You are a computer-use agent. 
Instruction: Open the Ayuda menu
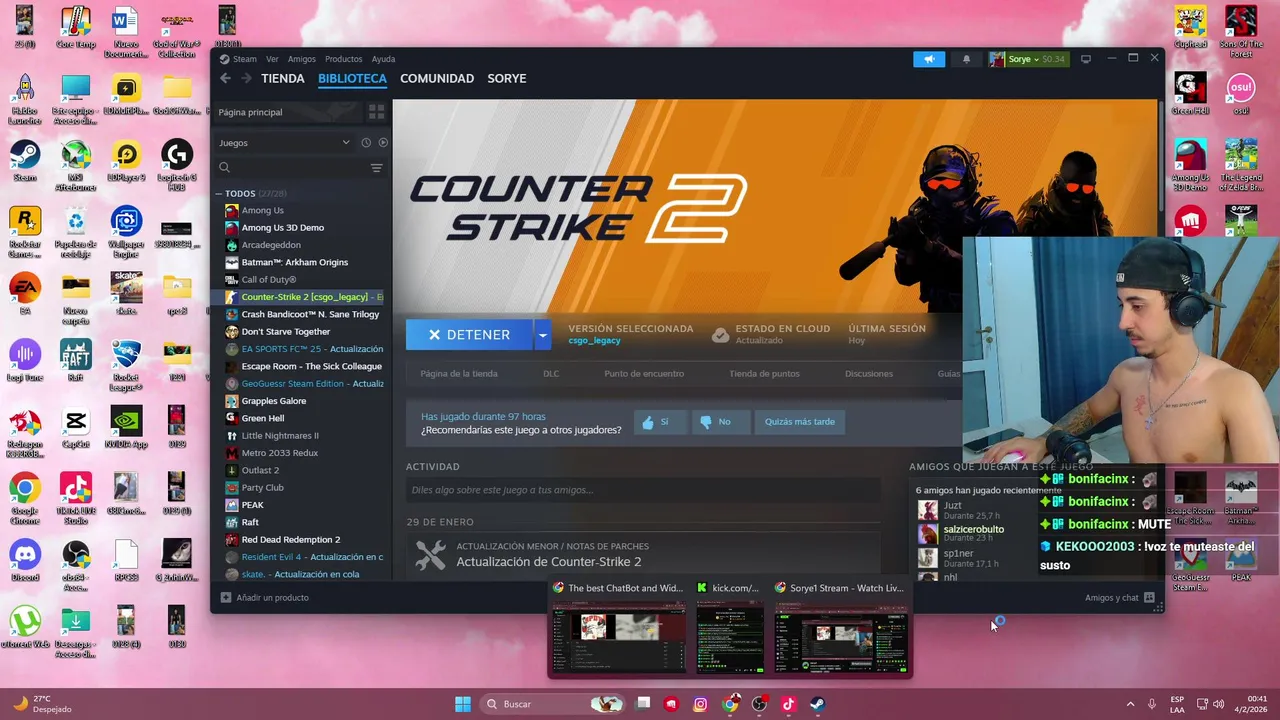383,59
